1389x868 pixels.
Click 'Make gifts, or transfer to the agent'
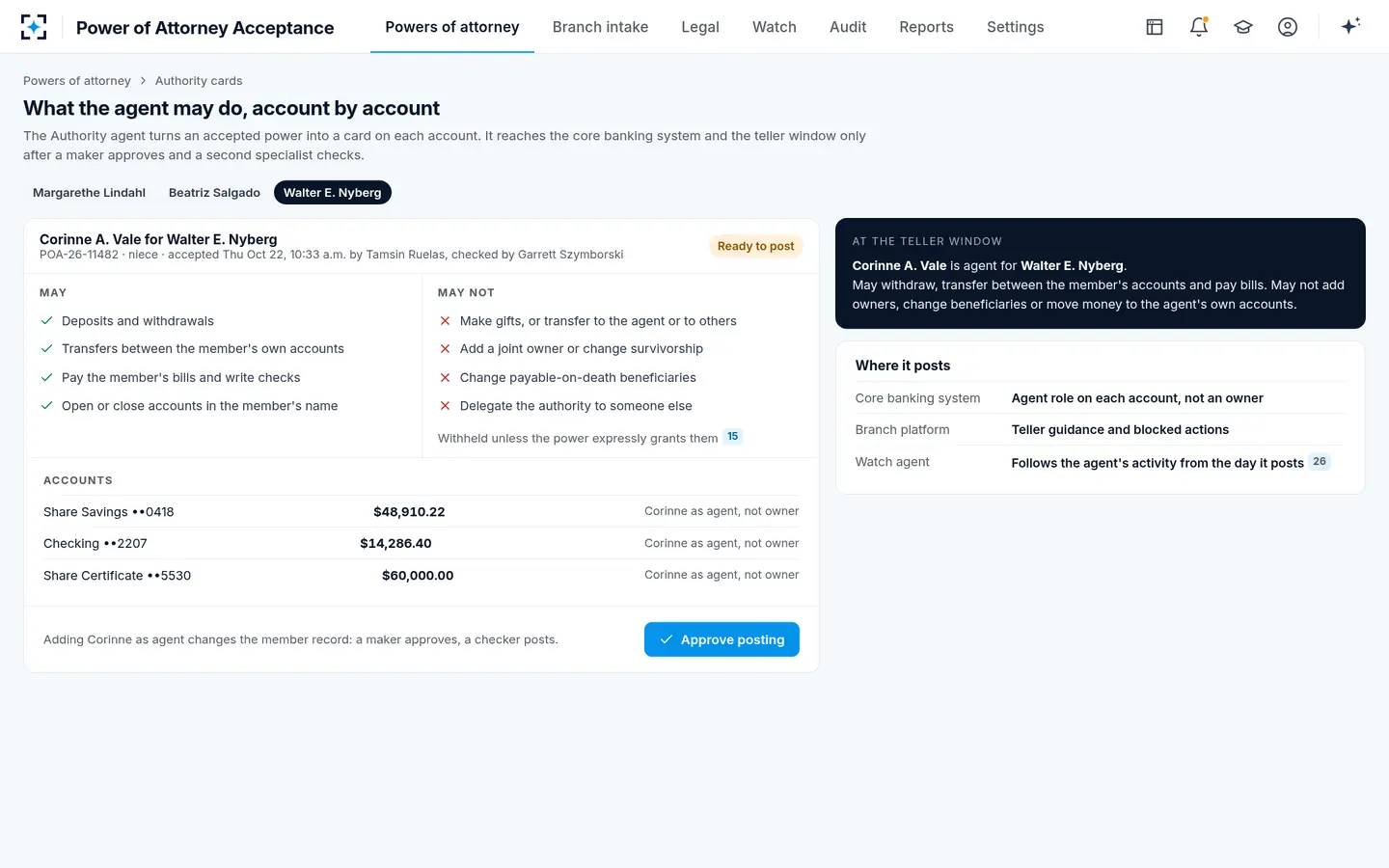coord(598,321)
